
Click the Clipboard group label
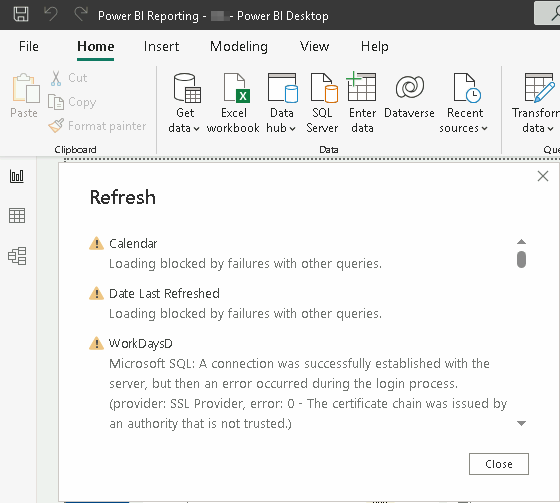coord(75,149)
